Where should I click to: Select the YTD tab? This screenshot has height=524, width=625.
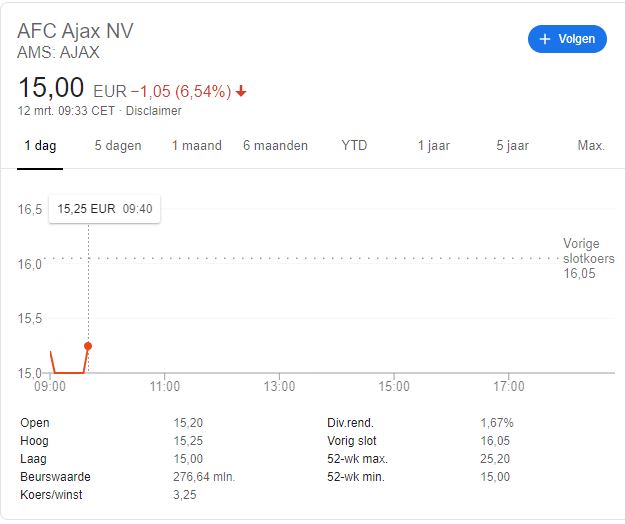point(354,146)
